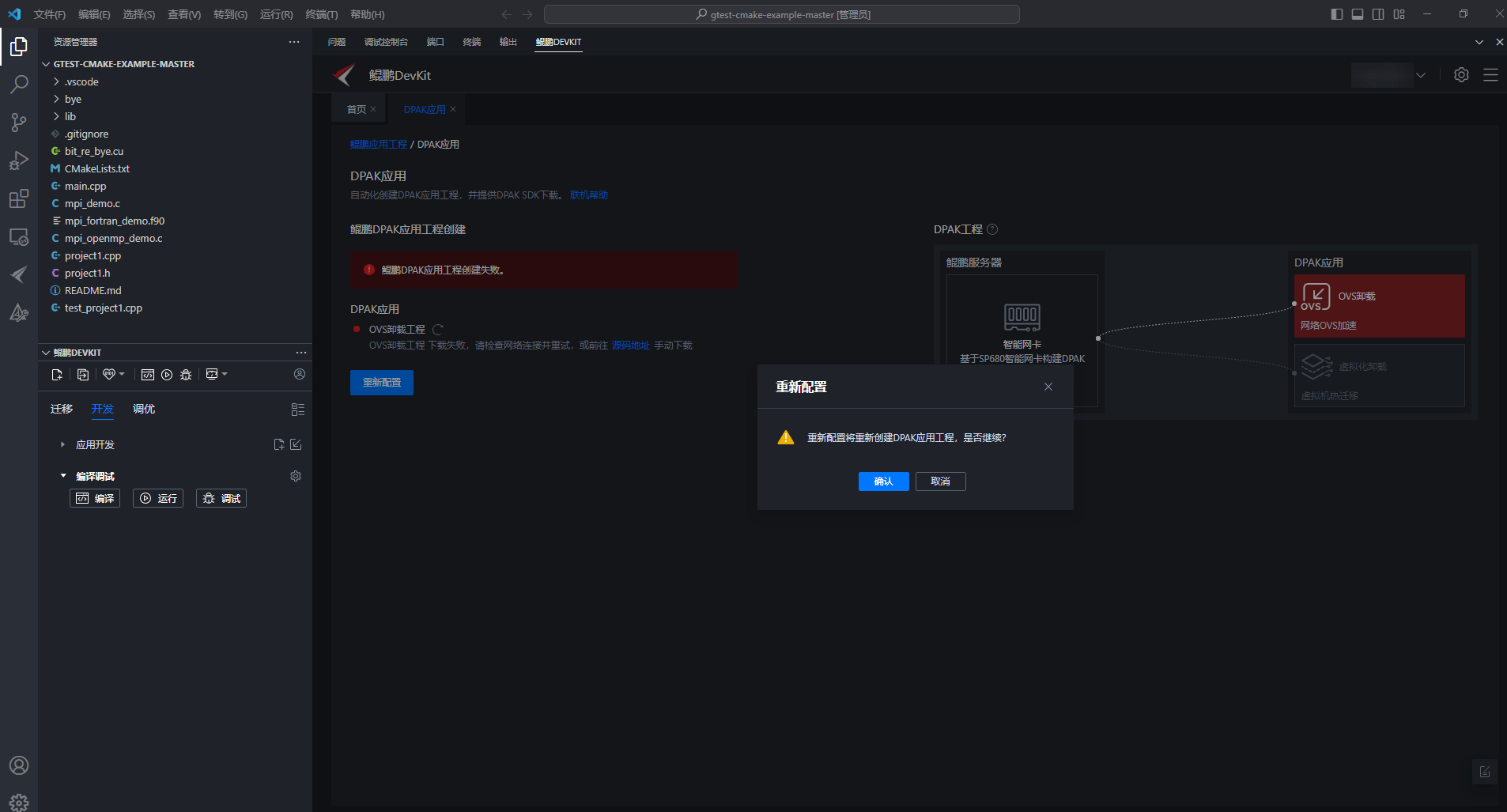Click the 重新配置 button

click(382, 383)
